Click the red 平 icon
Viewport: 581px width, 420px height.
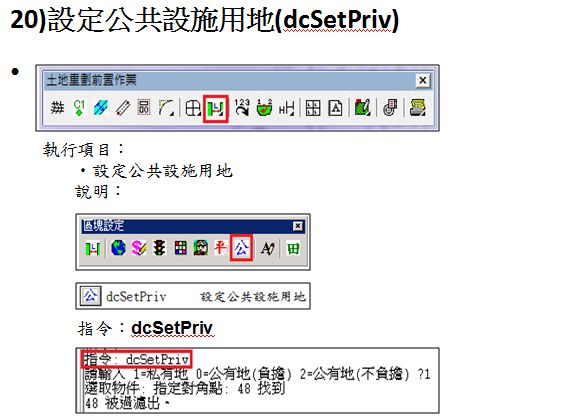pyautogui.click(x=220, y=248)
